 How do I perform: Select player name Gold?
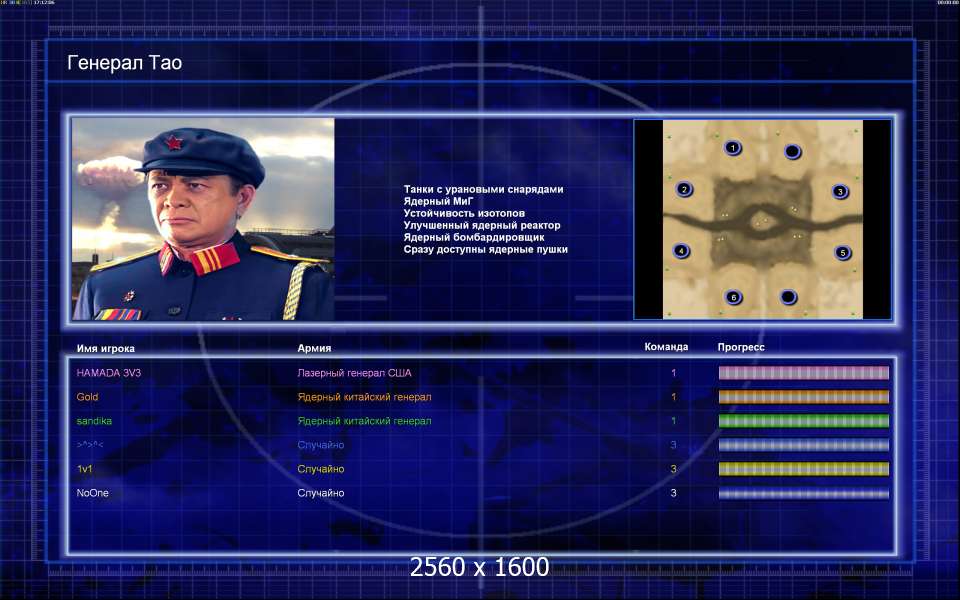(x=87, y=397)
